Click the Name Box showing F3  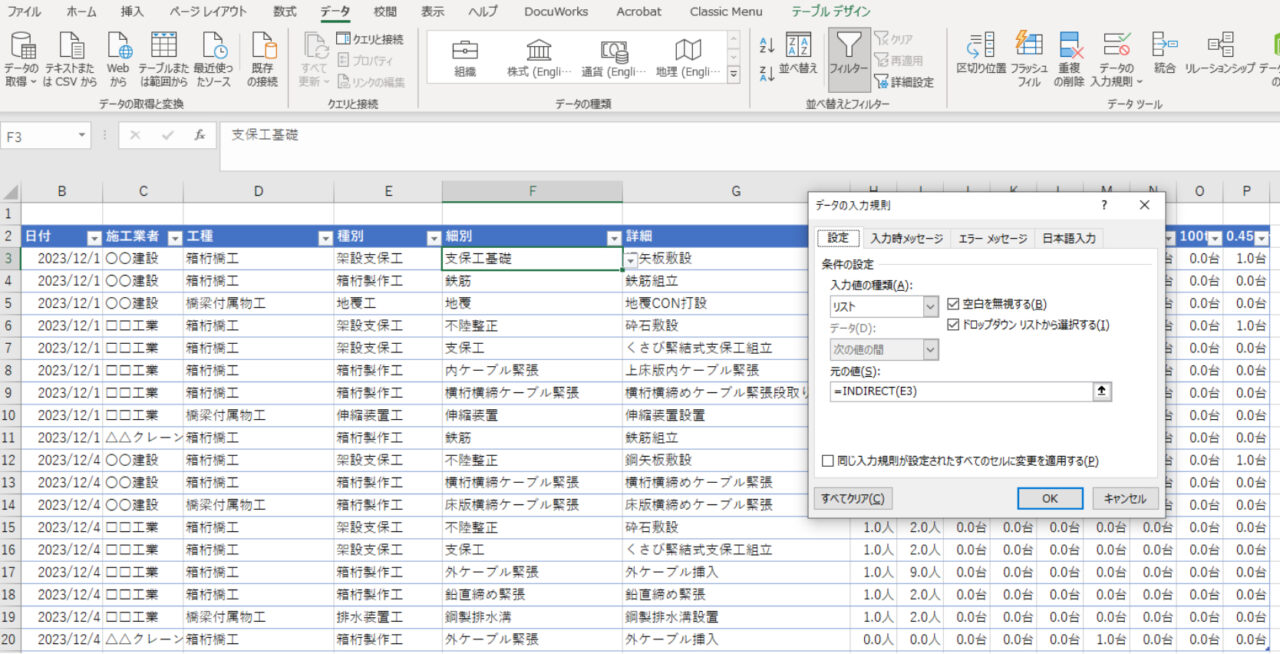[x=37, y=135]
